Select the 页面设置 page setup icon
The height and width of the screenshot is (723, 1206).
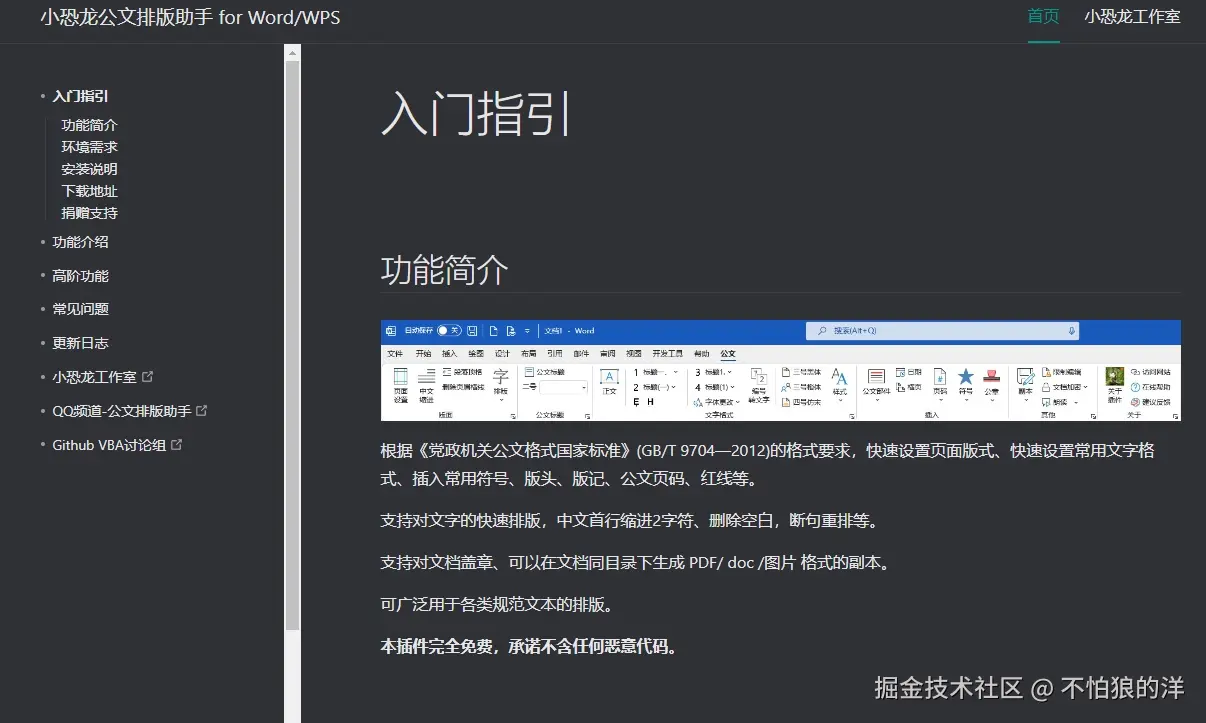pos(399,383)
